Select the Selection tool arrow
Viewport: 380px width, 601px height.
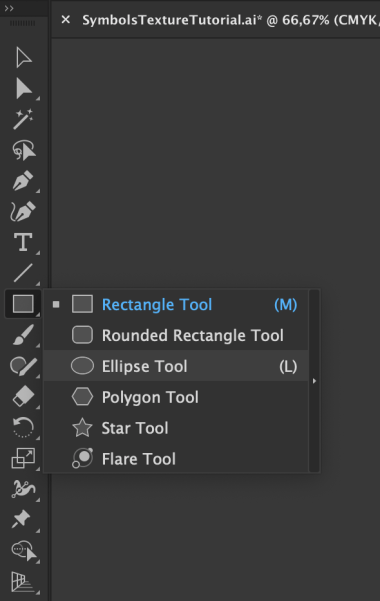pos(23,58)
